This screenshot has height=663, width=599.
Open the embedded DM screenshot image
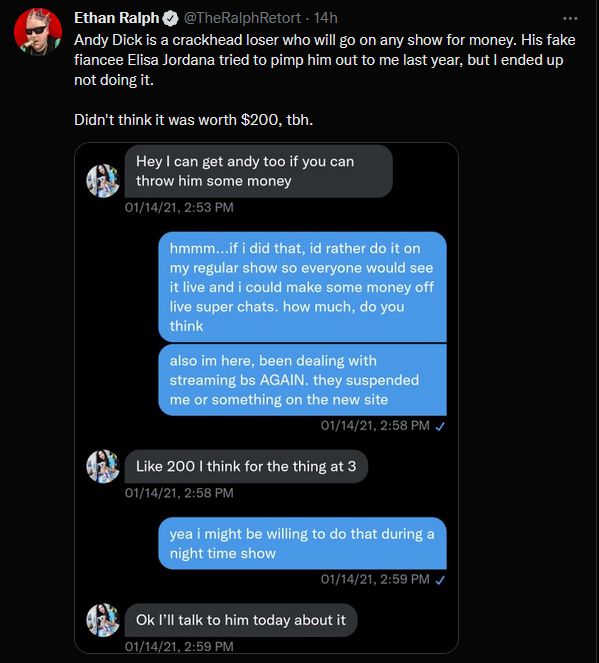coord(266,398)
